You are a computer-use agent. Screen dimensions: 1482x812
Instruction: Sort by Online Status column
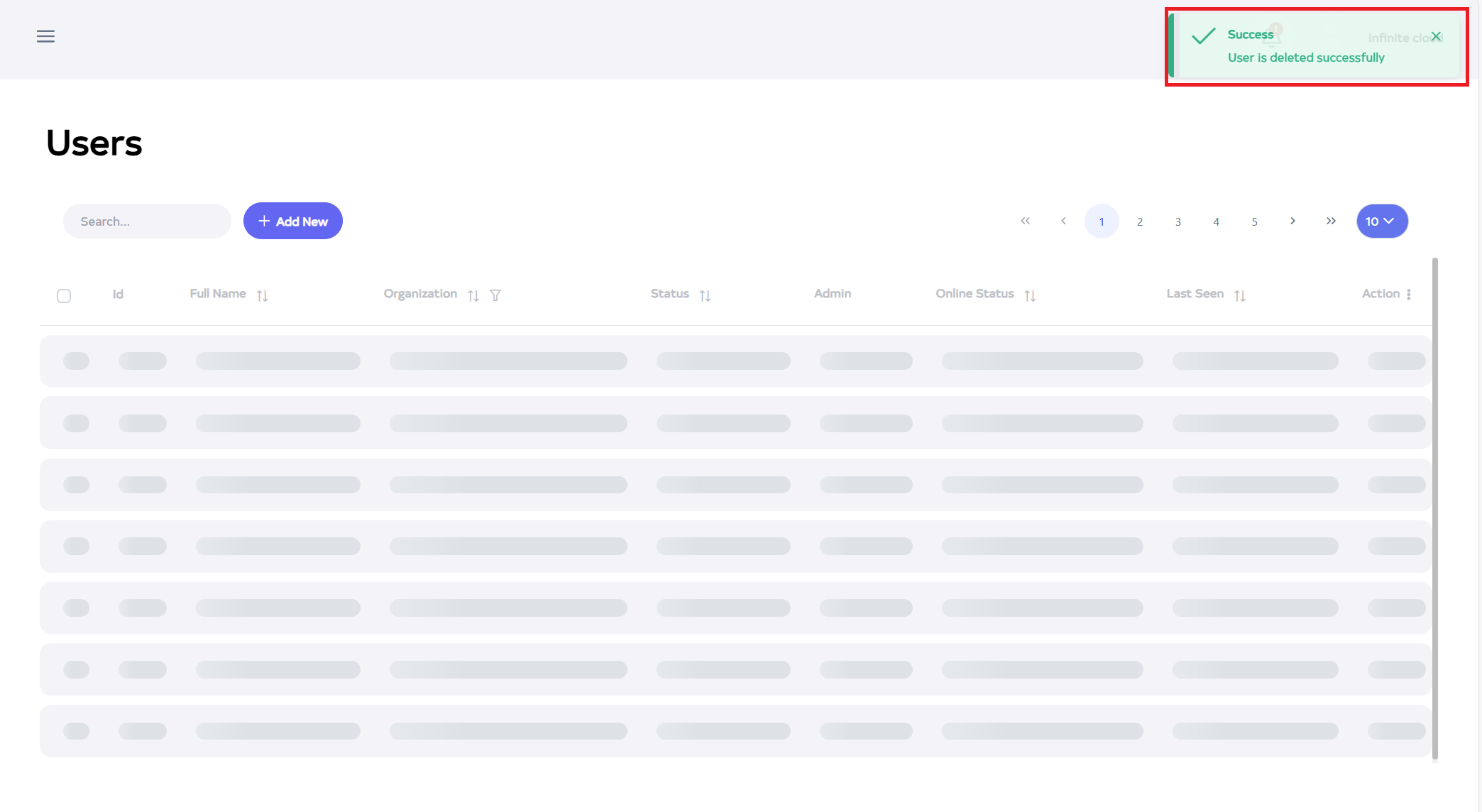(x=1030, y=295)
